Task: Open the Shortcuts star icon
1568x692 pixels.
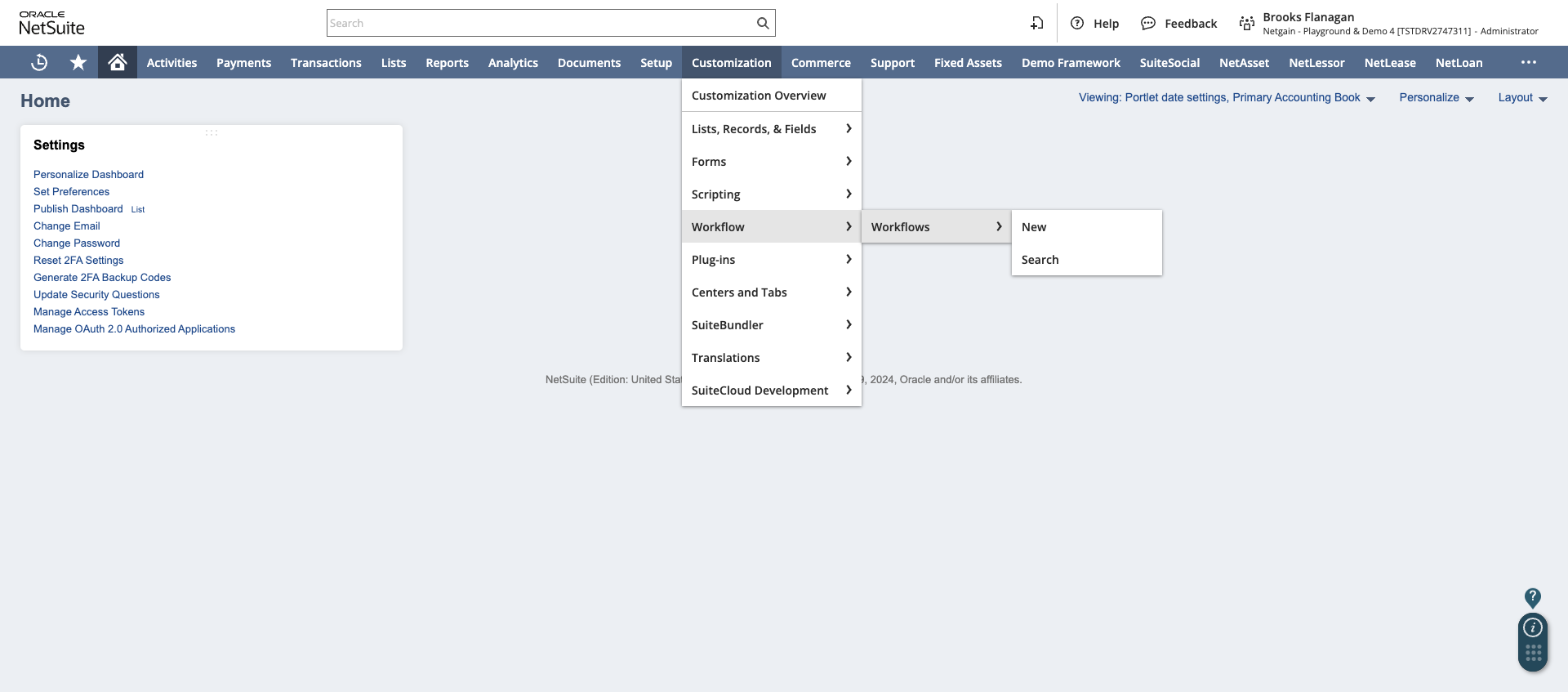Action: (78, 62)
